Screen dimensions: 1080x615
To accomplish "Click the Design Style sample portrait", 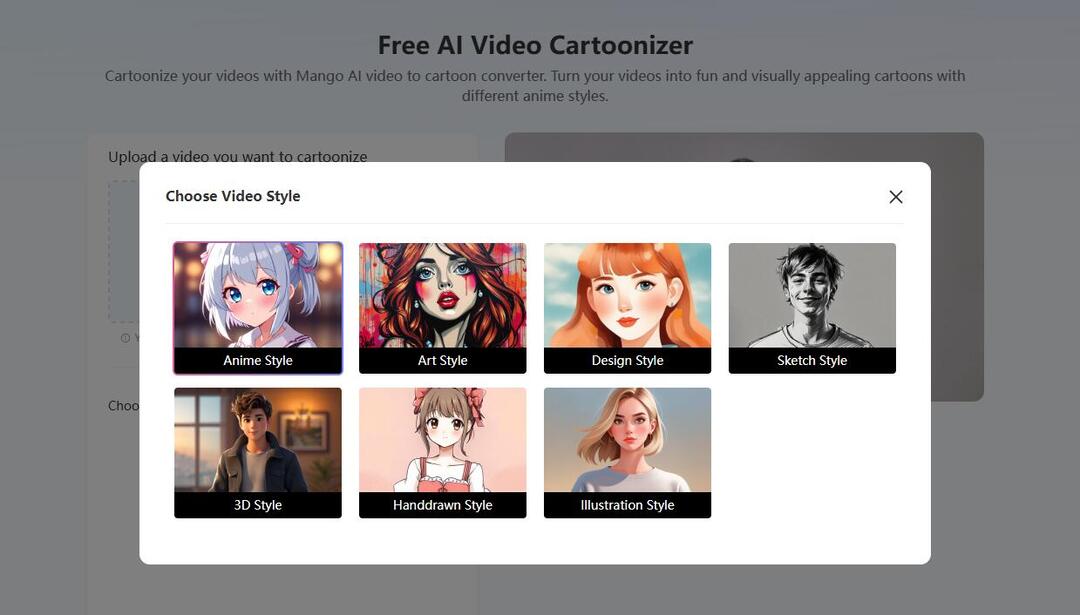I will tap(627, 295).
